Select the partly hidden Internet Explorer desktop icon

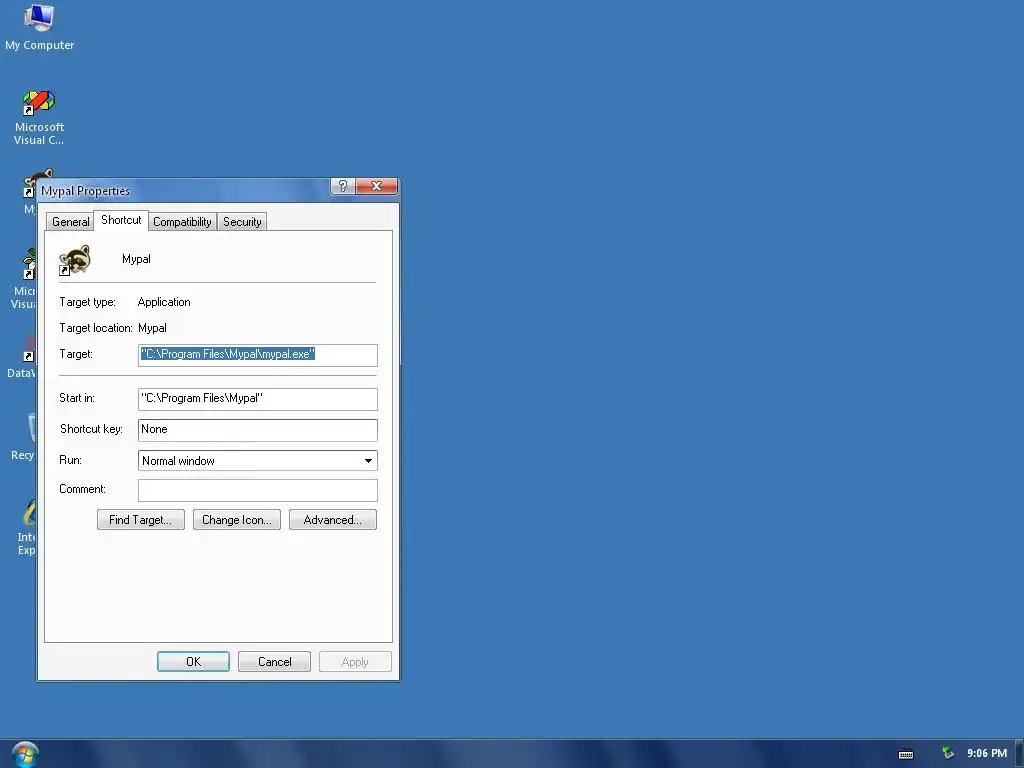[x=26, y=528]
